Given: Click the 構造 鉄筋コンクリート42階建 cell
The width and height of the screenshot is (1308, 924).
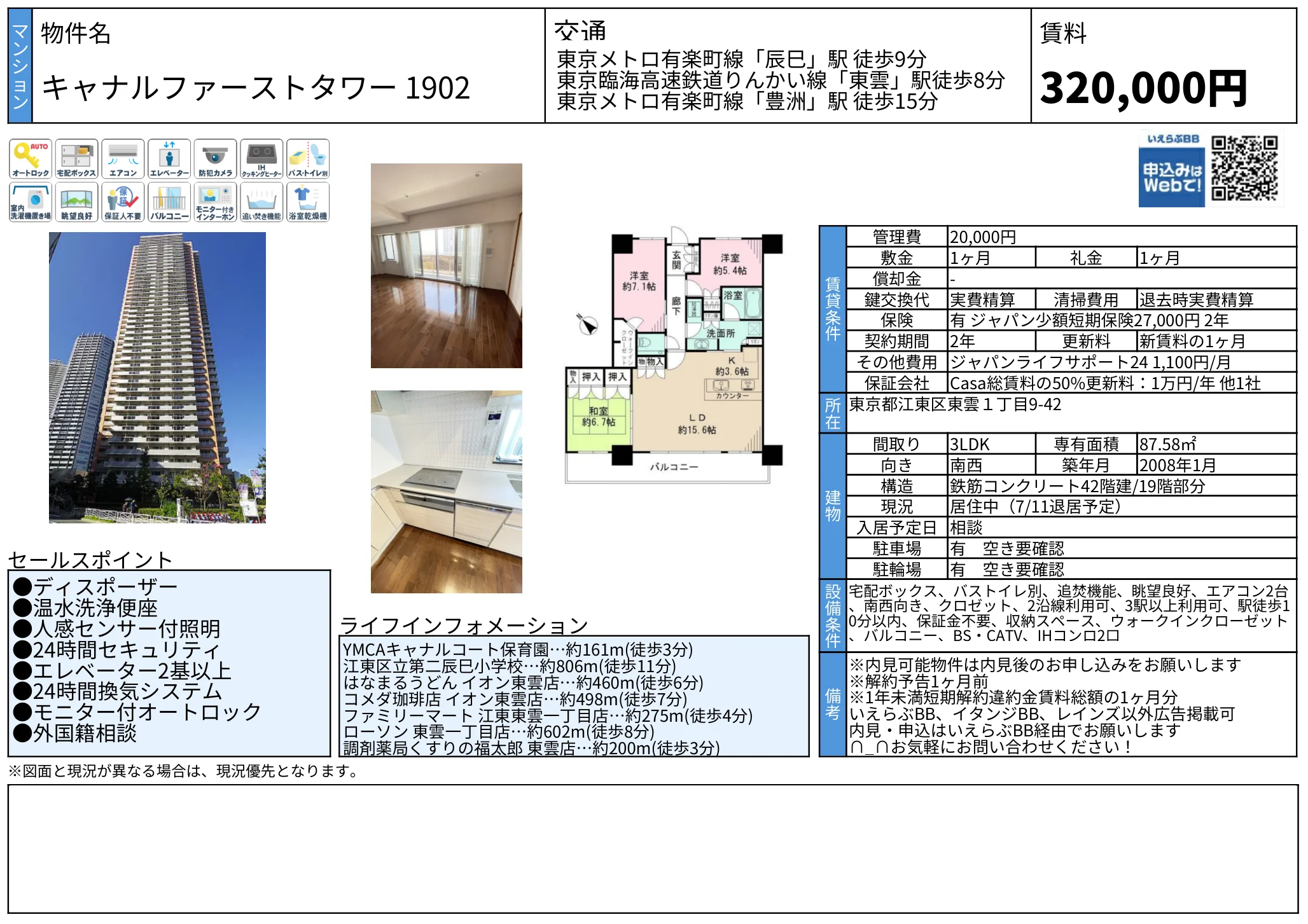Looking at the screenshot, I should pos(1122,486).
